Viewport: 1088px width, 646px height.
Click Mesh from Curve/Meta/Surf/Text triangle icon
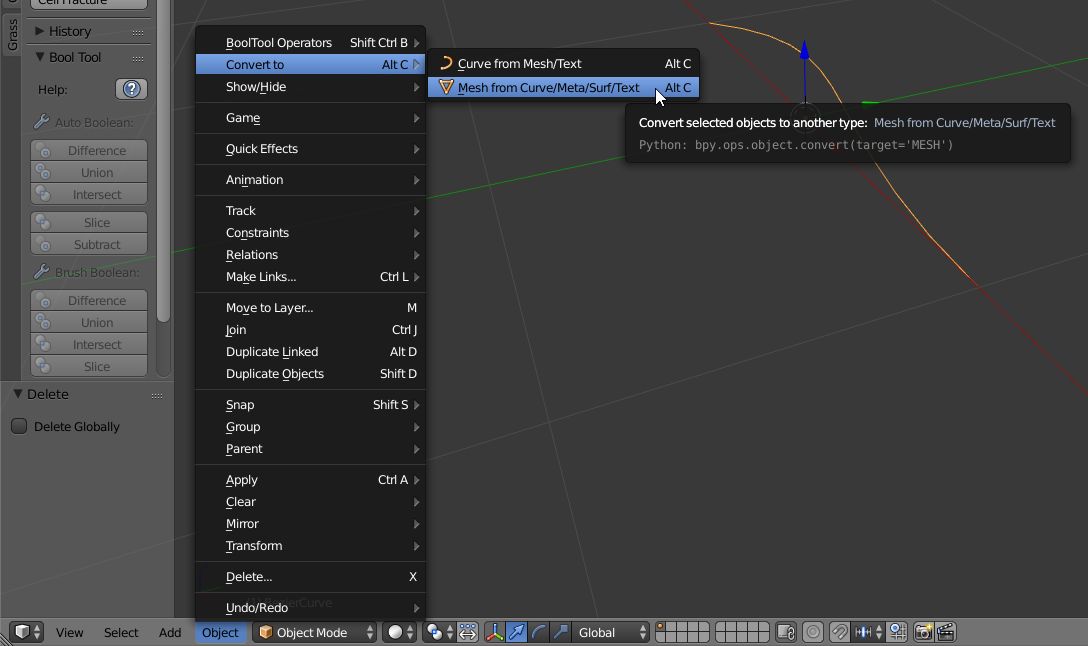(446, 87)
